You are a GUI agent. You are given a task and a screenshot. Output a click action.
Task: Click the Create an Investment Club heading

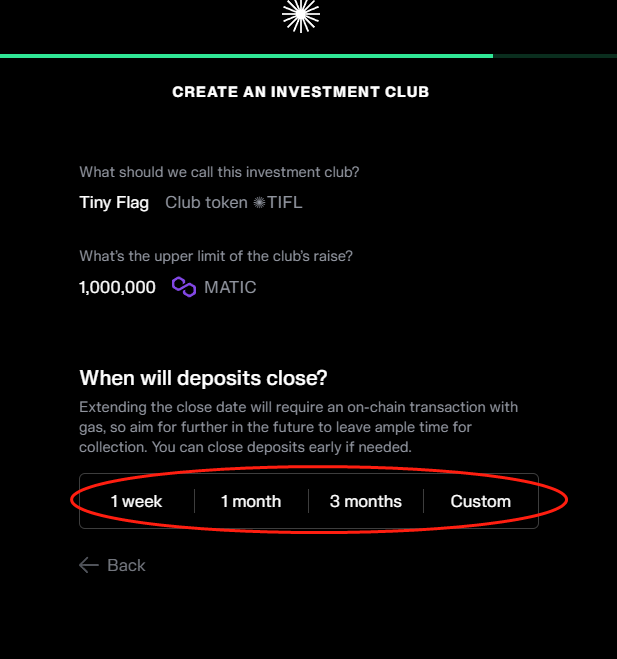click(x=300, y=92)
